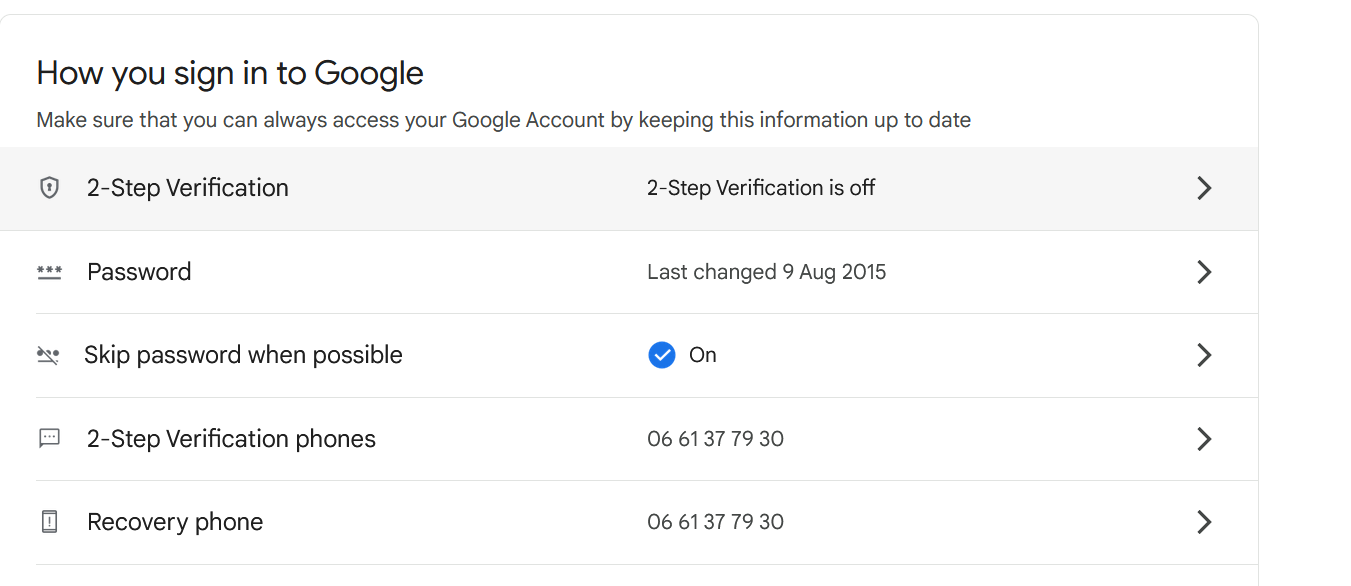Click the phone icon beside Recovery phone
Screen dimensions: 1351x586
click(49, 522)
